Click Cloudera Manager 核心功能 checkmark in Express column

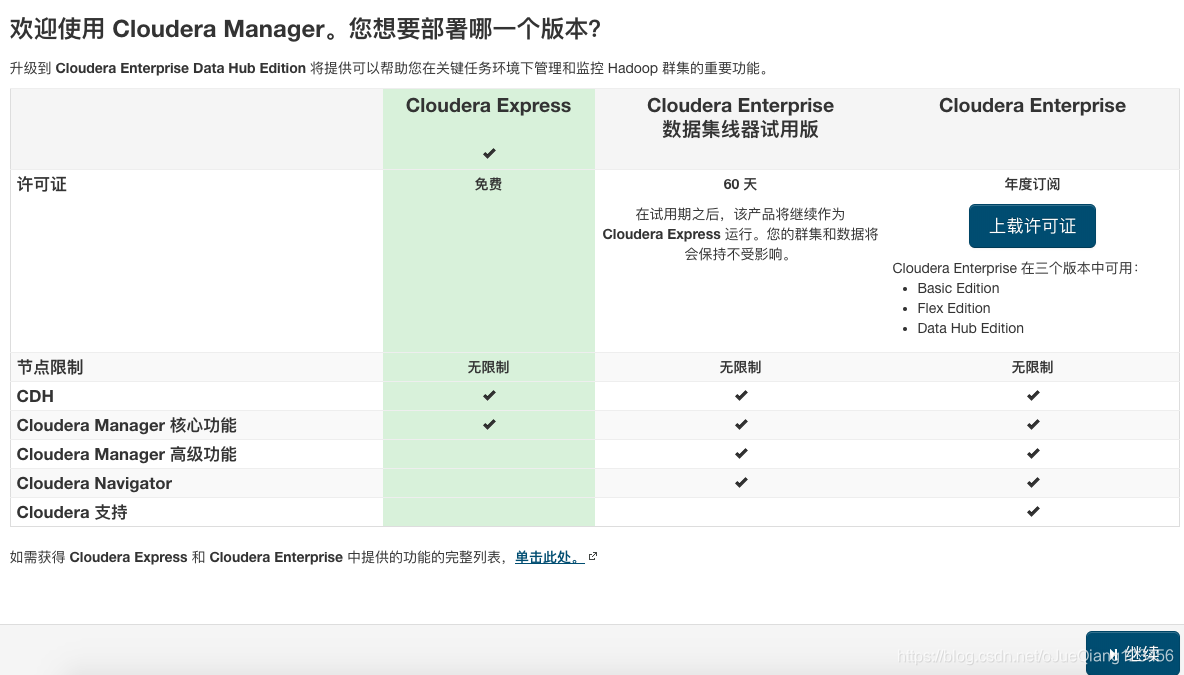[x=489, y=424]
